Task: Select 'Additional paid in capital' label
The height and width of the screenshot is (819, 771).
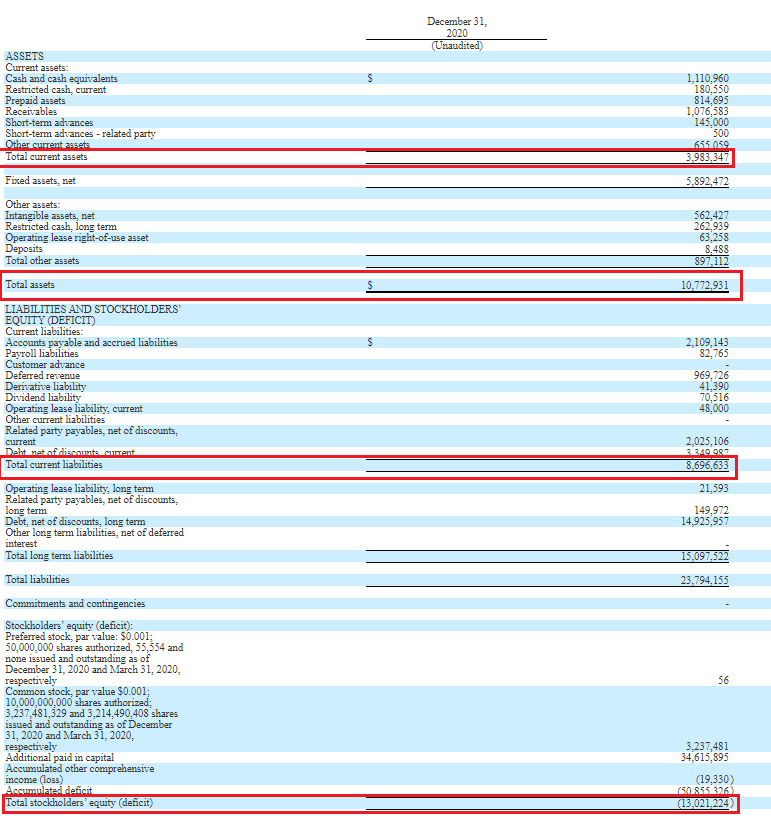Action: [60, 757]
